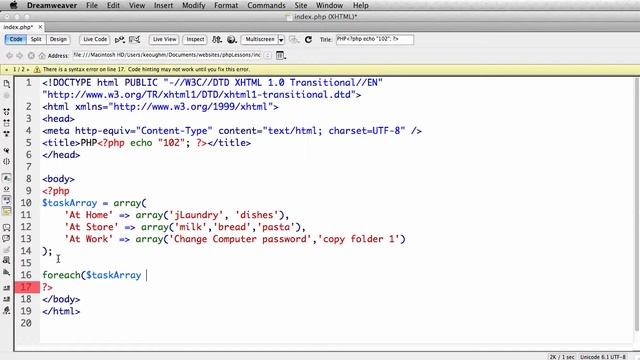Toggle the Live View button
640x360 pixels.
coord(164,39)
